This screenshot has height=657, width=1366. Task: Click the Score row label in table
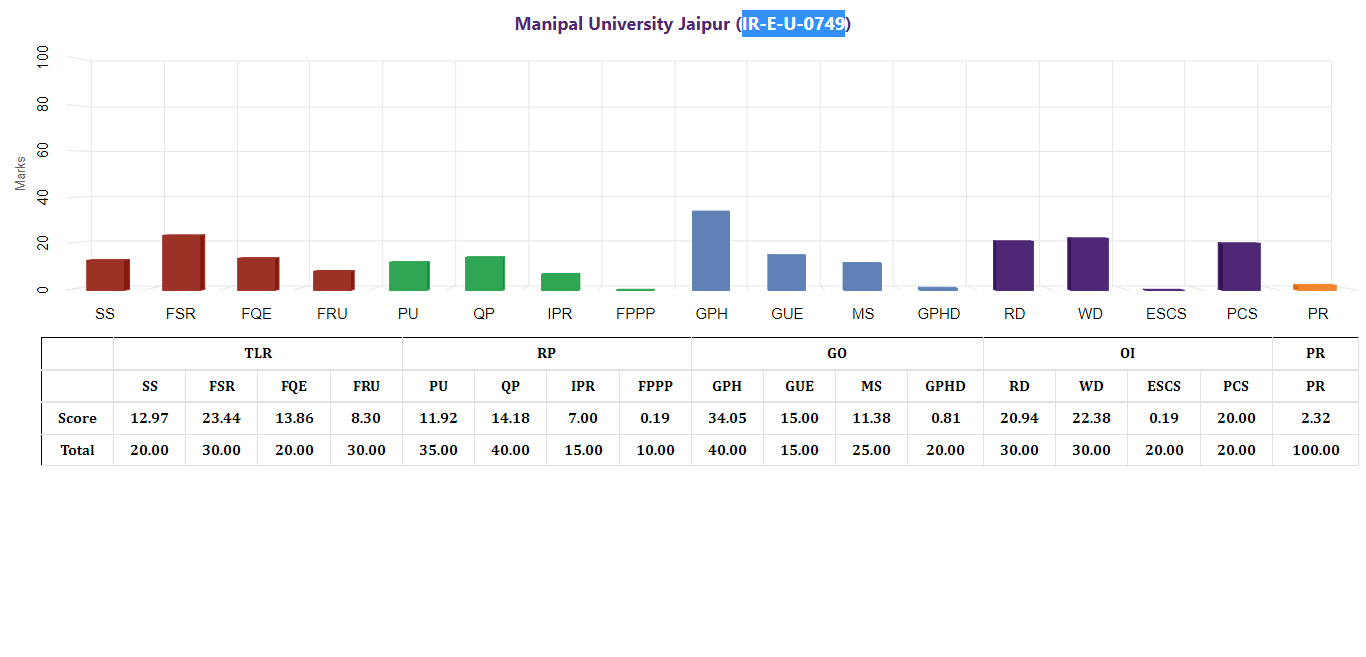77,418
